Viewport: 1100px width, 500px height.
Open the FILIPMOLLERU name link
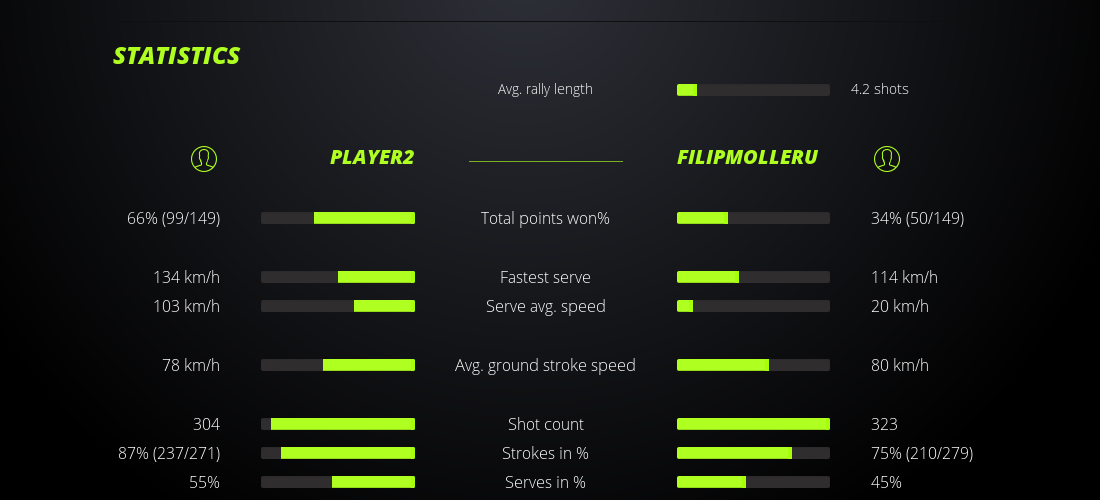pyautogui.click(x=747, y=157)
